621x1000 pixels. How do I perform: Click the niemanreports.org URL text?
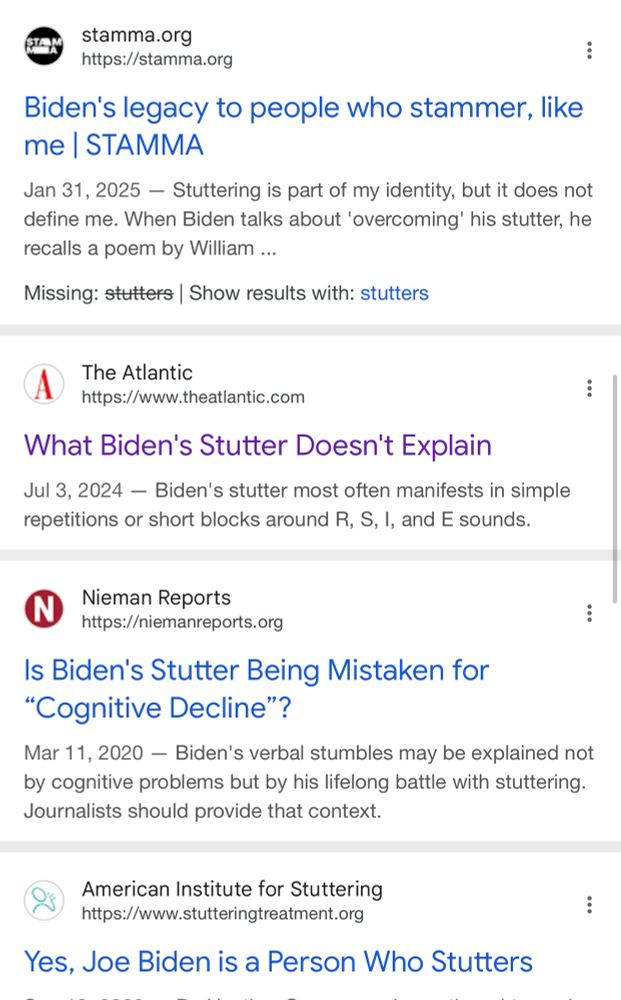182,622
